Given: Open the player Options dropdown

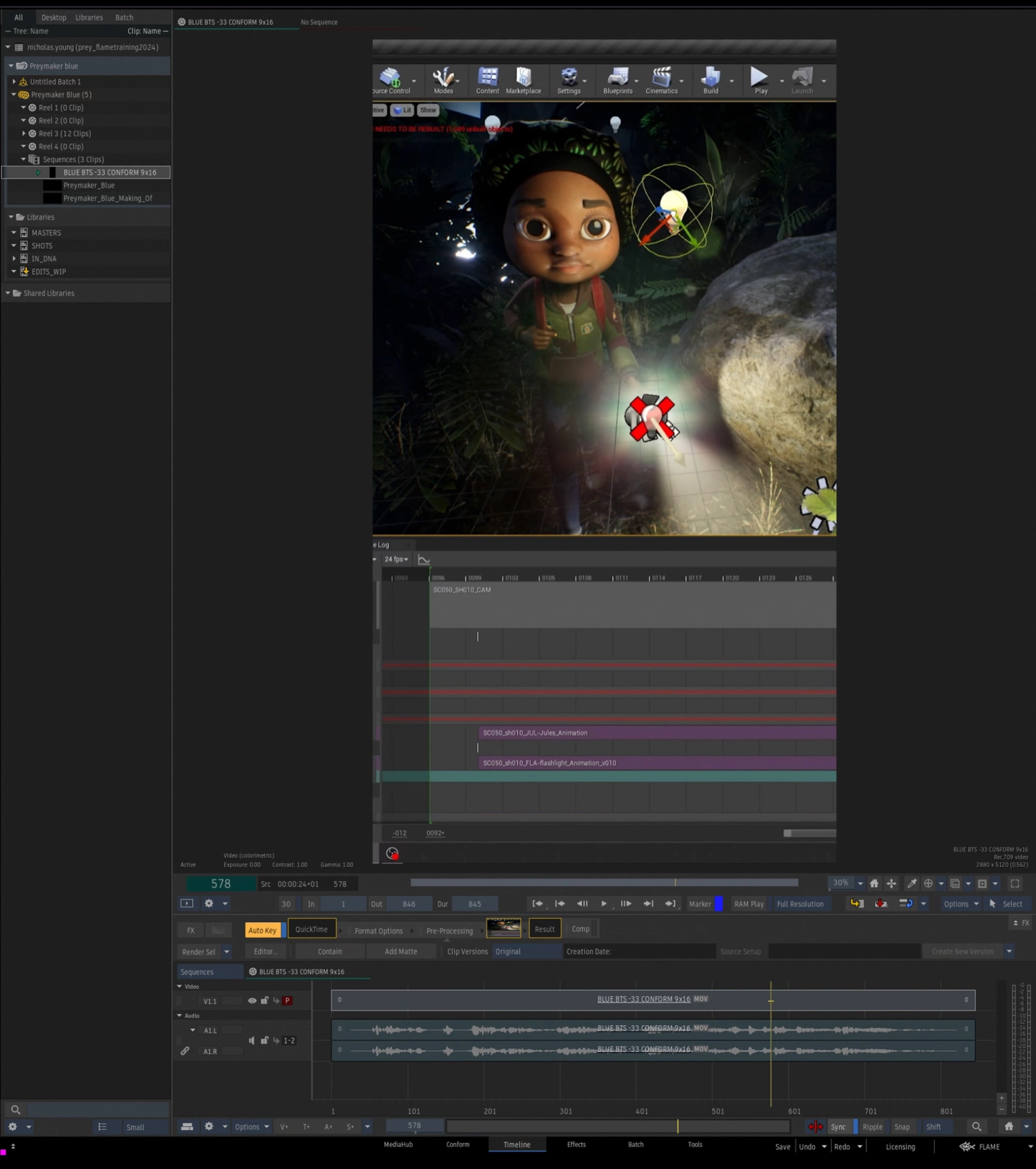Looking at the screenshot, I should (x=960, y=903).
